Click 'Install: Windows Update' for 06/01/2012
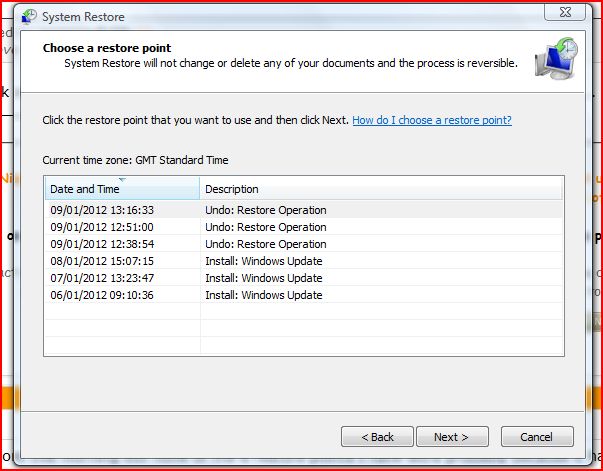This screenshot has height=471, width=603. point(264,295)
